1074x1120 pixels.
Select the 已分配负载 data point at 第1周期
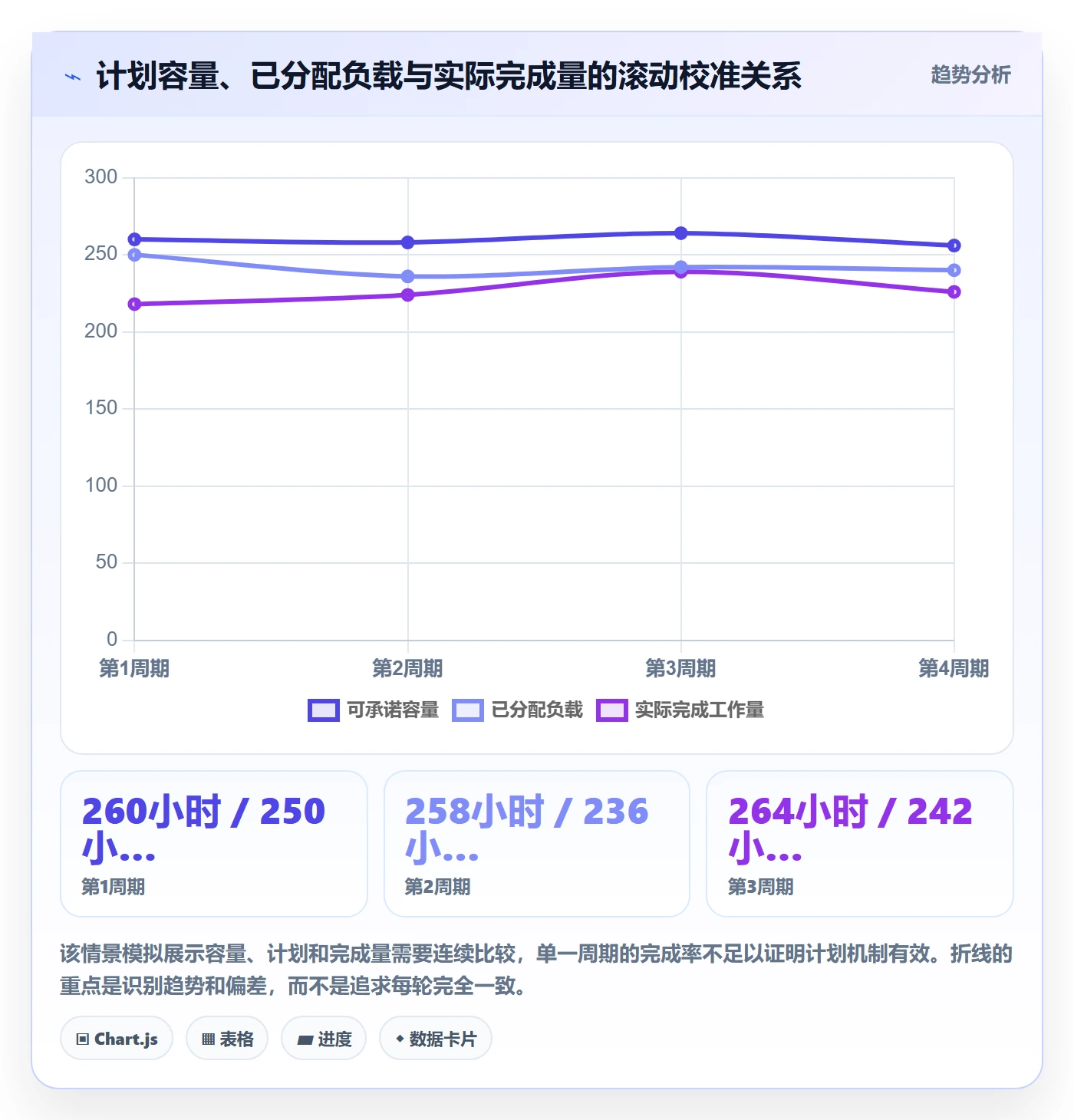coord(134,255)
